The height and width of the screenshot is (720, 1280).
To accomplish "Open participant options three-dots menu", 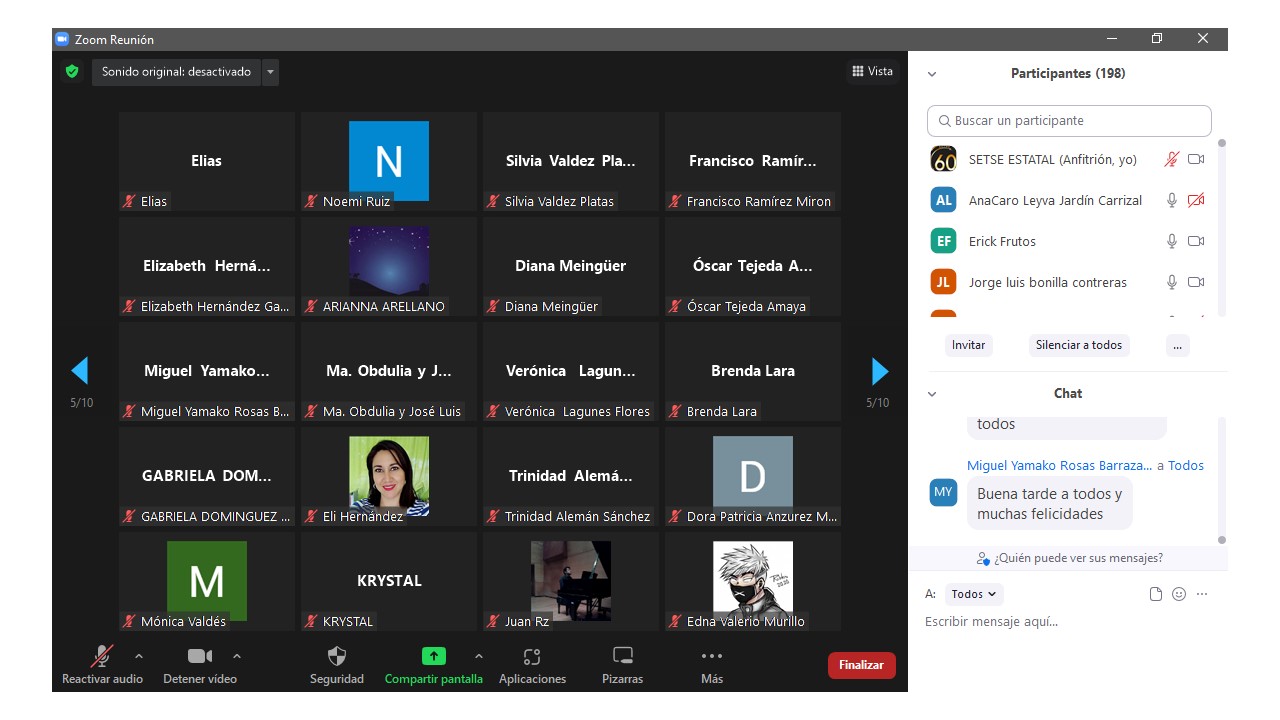I will click(x=1177, y=345).
